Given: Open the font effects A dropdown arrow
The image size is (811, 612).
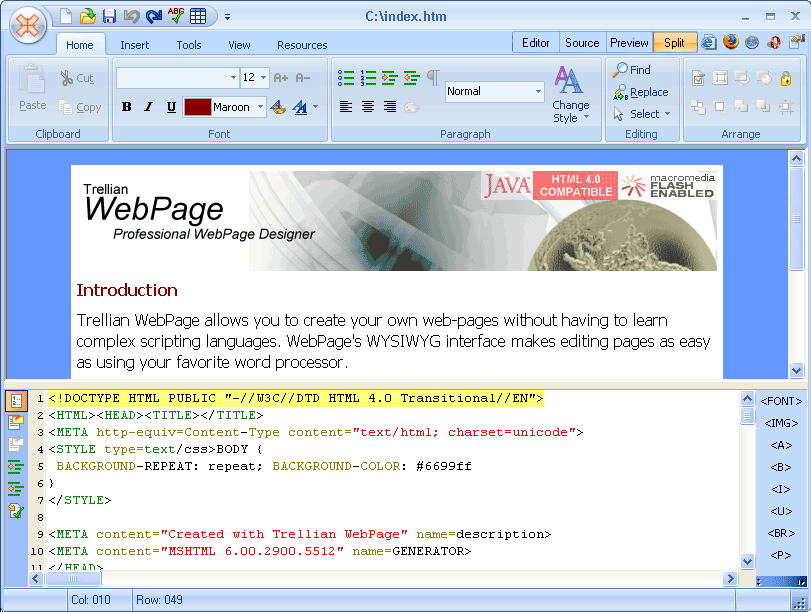Looking at the screenshot, I should pyautogui.click(x=316, y=107).
